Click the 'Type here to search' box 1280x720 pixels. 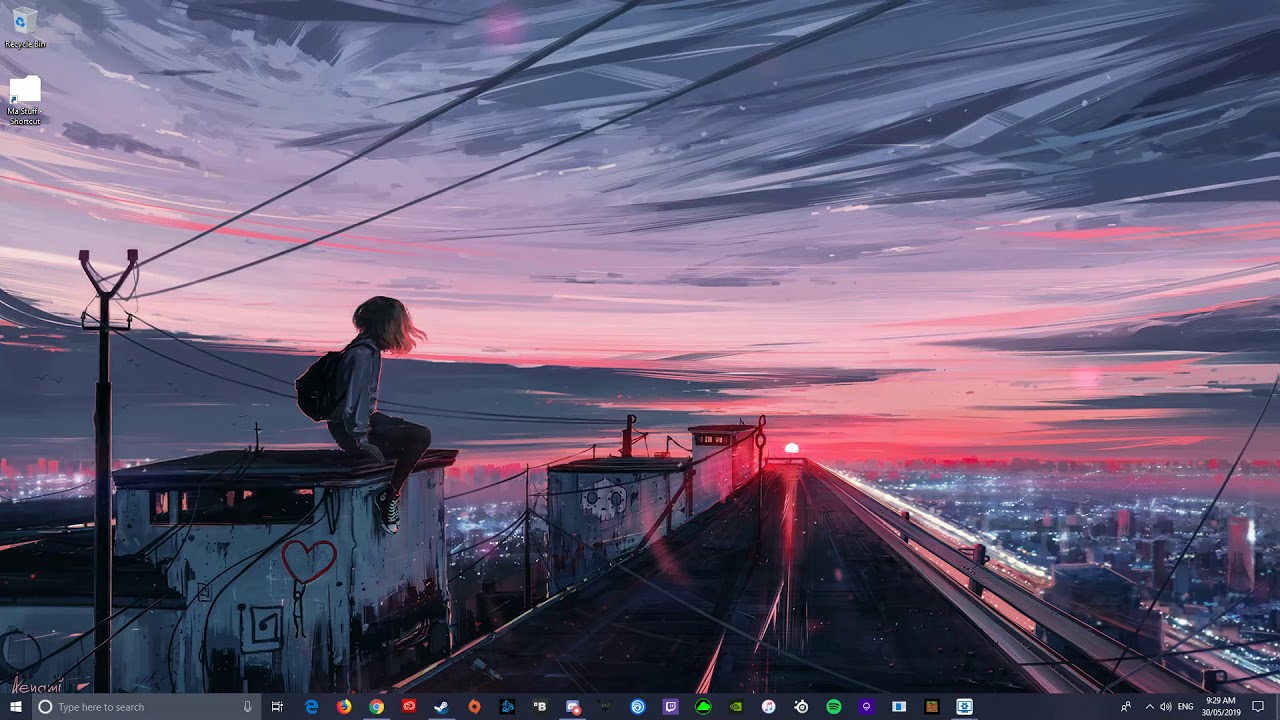[x=145, y=707]
